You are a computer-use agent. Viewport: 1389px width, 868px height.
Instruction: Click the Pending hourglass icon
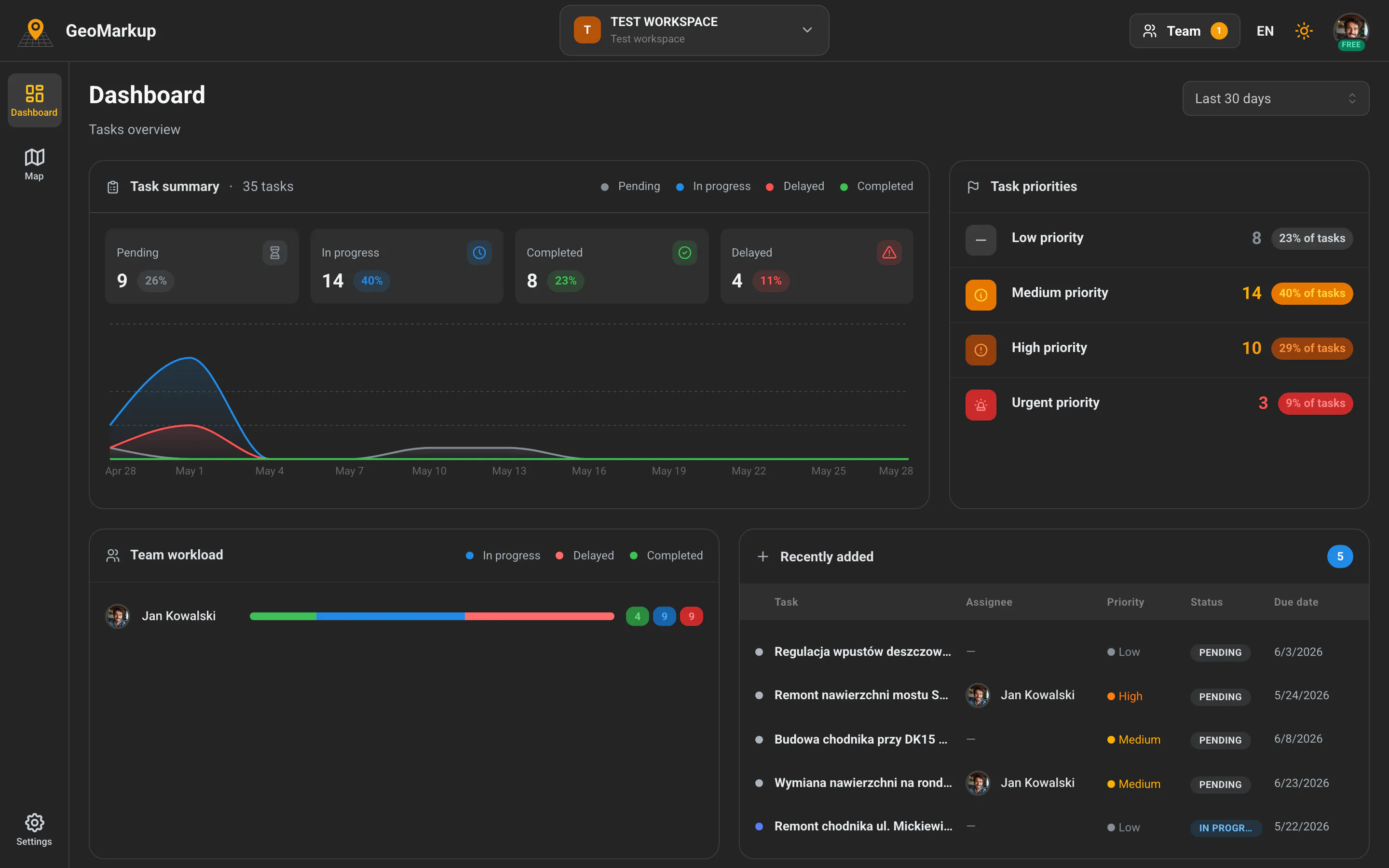pyautogui.click(x=274, y=253)
